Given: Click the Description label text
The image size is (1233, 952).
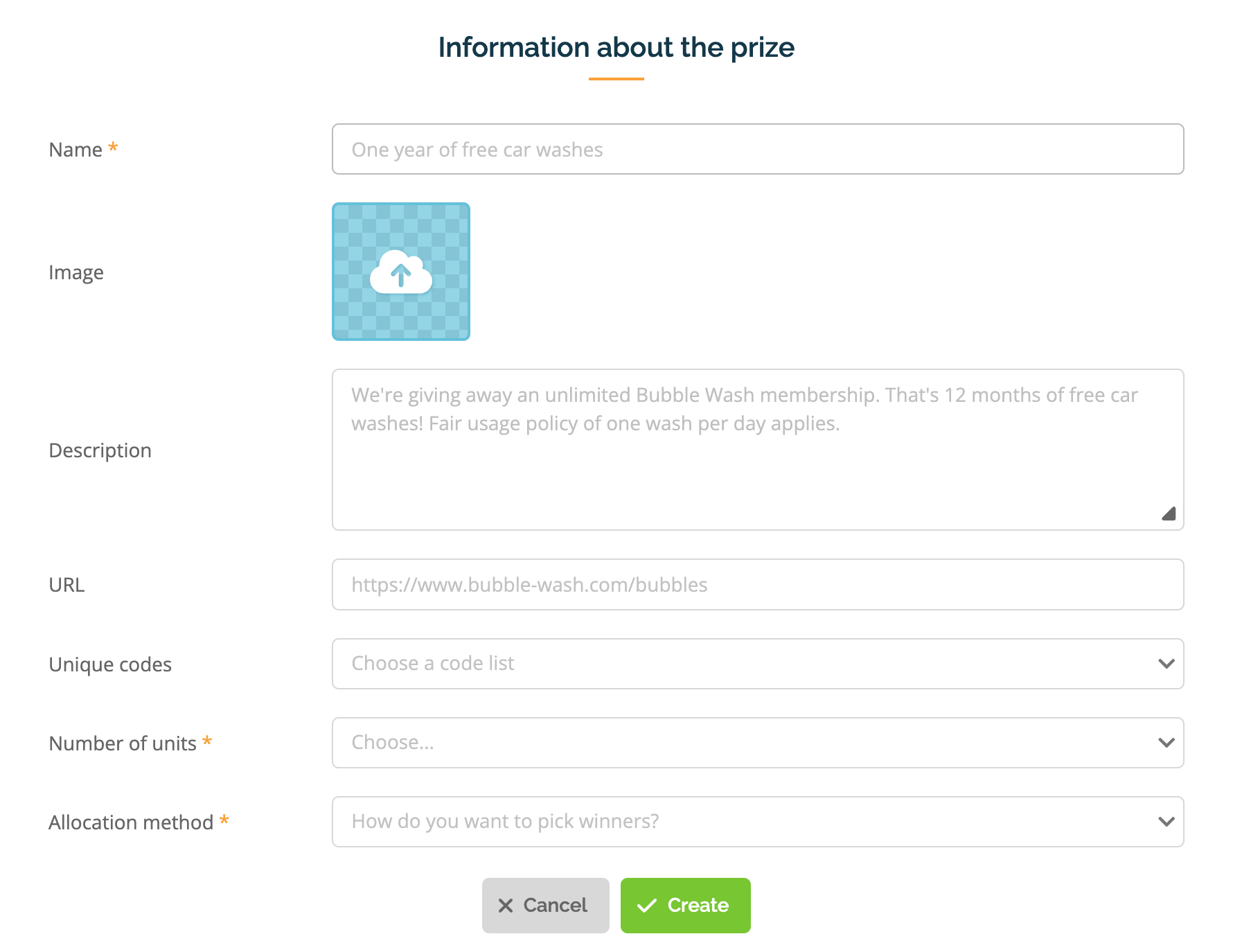Looking at the screenshot, I should [x=100, y=451].
